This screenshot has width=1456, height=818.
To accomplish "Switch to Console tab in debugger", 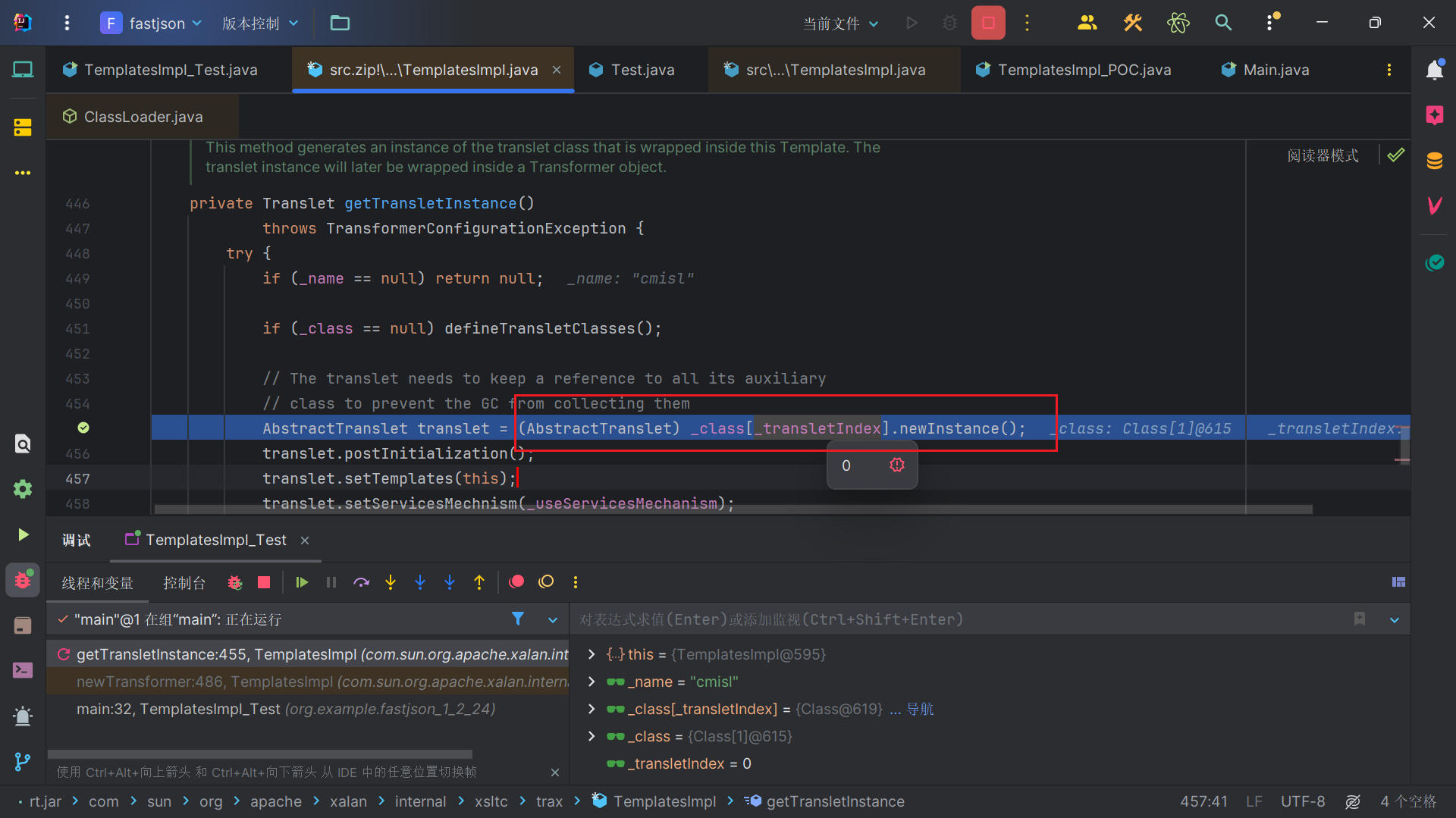I will click(x=184, y=582).
